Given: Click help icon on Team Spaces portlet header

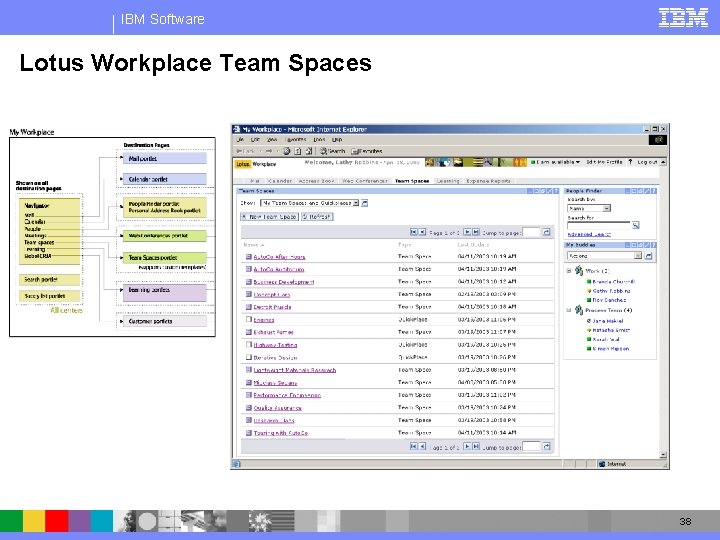Looking at the screenshot, I should pos(556,191).
